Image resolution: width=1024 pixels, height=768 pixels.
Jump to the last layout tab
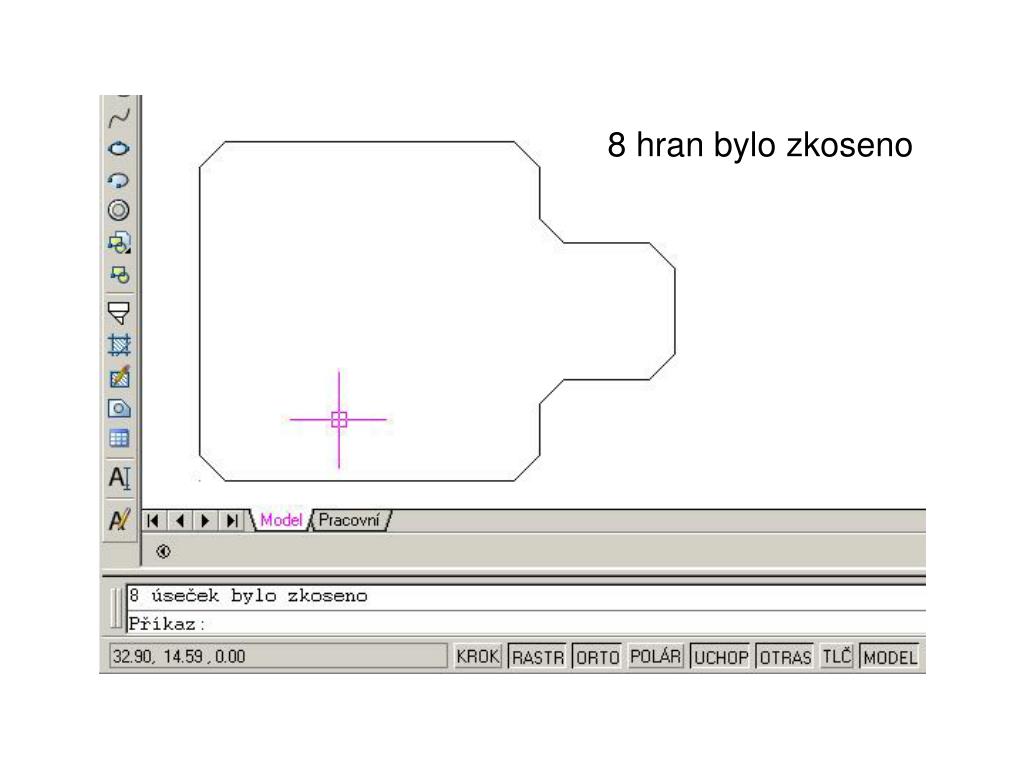pos(232,520)
